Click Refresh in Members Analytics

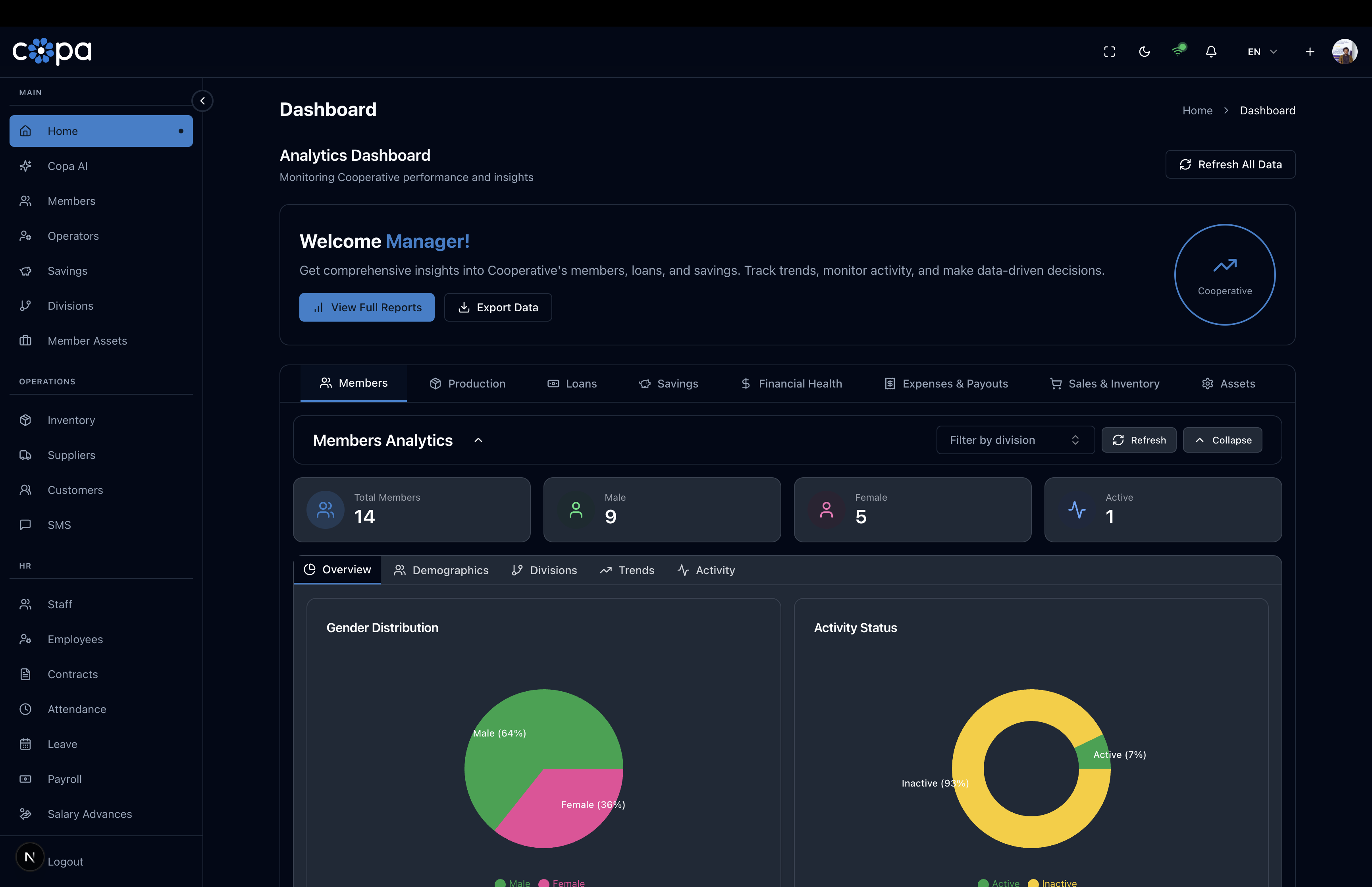tap(1139, 440)
